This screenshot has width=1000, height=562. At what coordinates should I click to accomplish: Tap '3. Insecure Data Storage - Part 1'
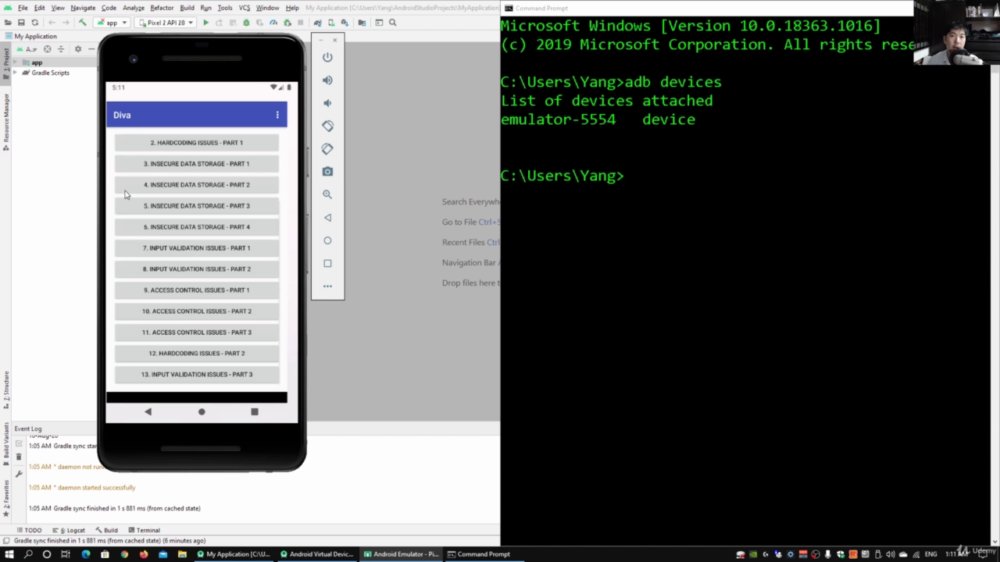(x=196, y=164)
